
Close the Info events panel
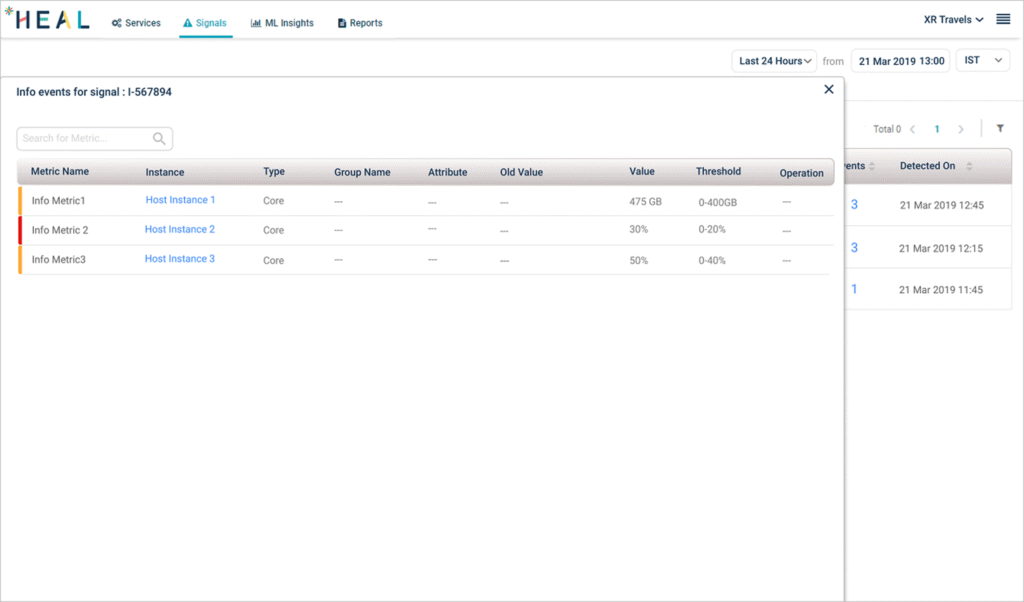tap(828, 90)
